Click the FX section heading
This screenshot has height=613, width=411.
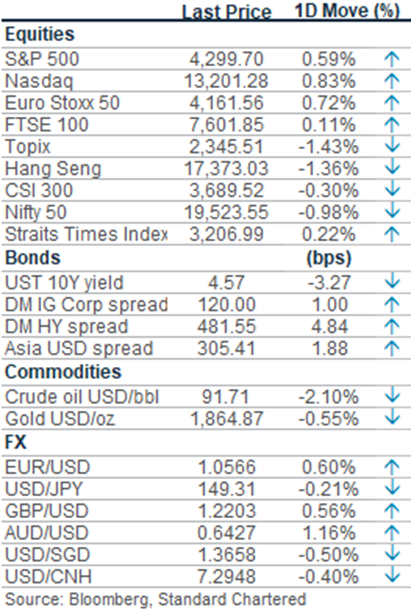(16, 443)
